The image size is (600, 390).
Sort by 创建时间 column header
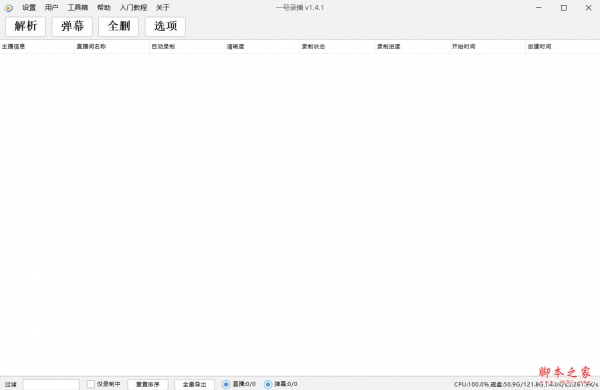[x=562, y=47]
